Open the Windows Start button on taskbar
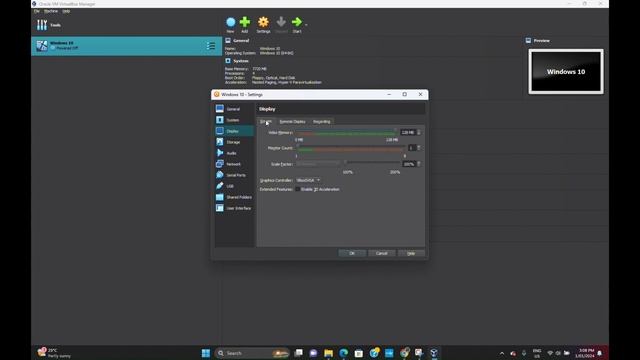The width and height of the screenshot is (640, 360). [206, 353]
